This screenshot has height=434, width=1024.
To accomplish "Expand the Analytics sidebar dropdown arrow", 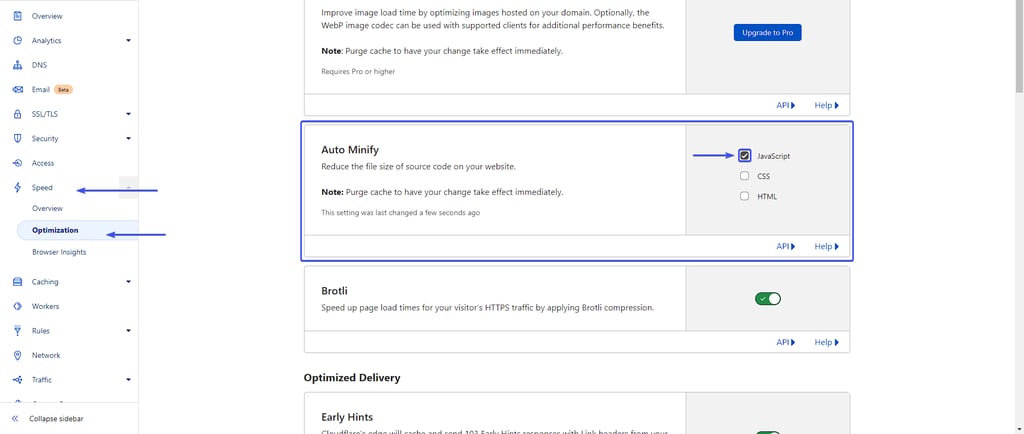I will pos(129,40).
